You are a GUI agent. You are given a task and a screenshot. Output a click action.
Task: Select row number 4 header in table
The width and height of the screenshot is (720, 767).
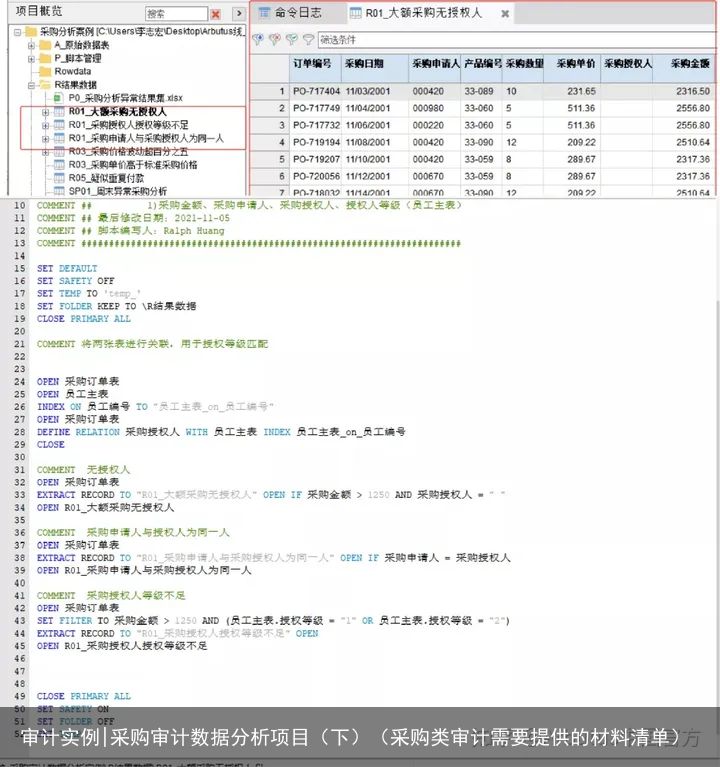270,142
